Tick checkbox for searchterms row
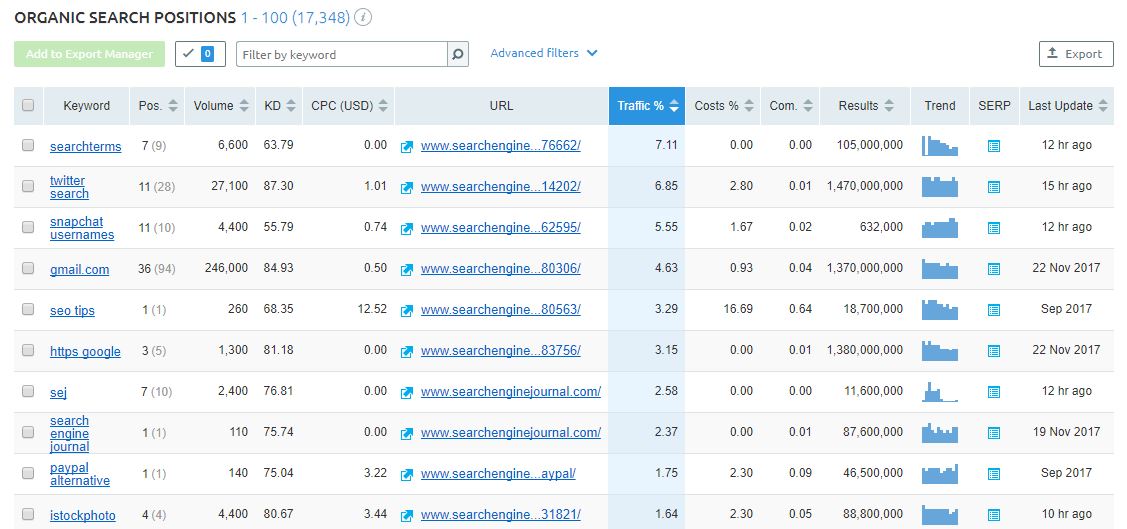Viewport: 1127px width, 529px height. click(x=28, y=145)
